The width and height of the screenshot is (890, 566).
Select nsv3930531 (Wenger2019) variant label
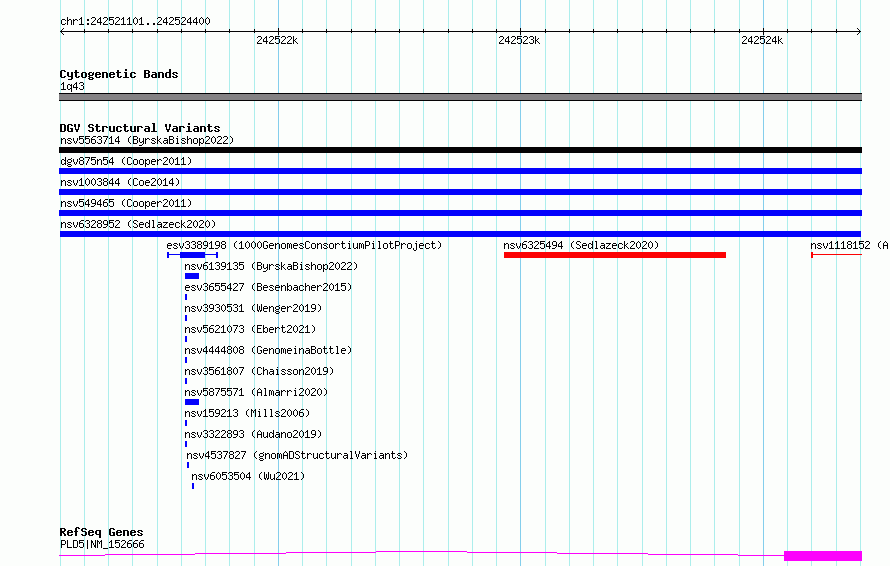pos(253,308)
